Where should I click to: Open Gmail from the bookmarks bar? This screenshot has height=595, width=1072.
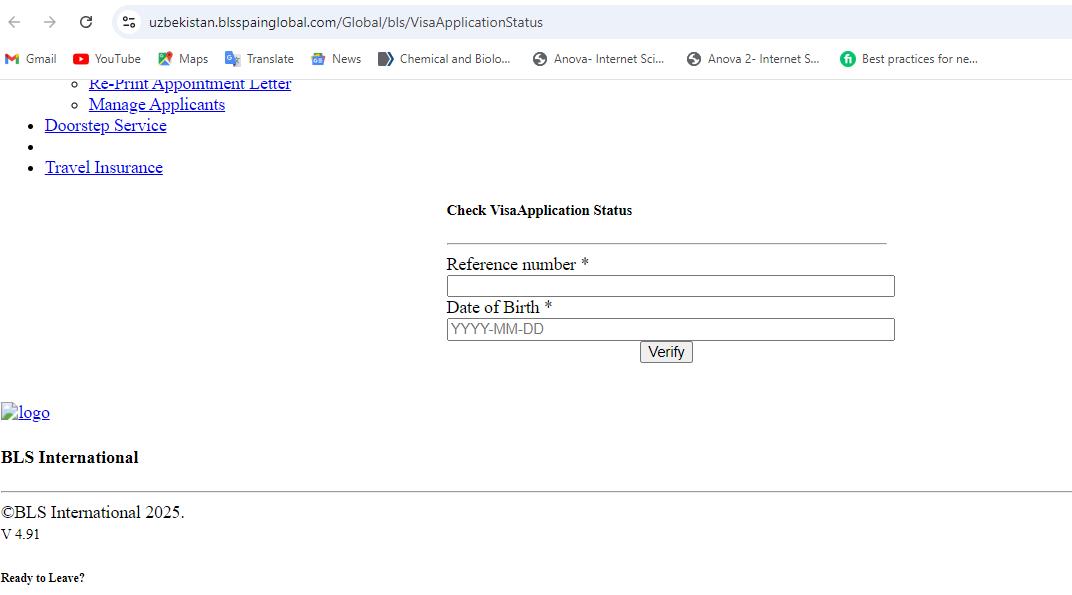pos(30,58)
